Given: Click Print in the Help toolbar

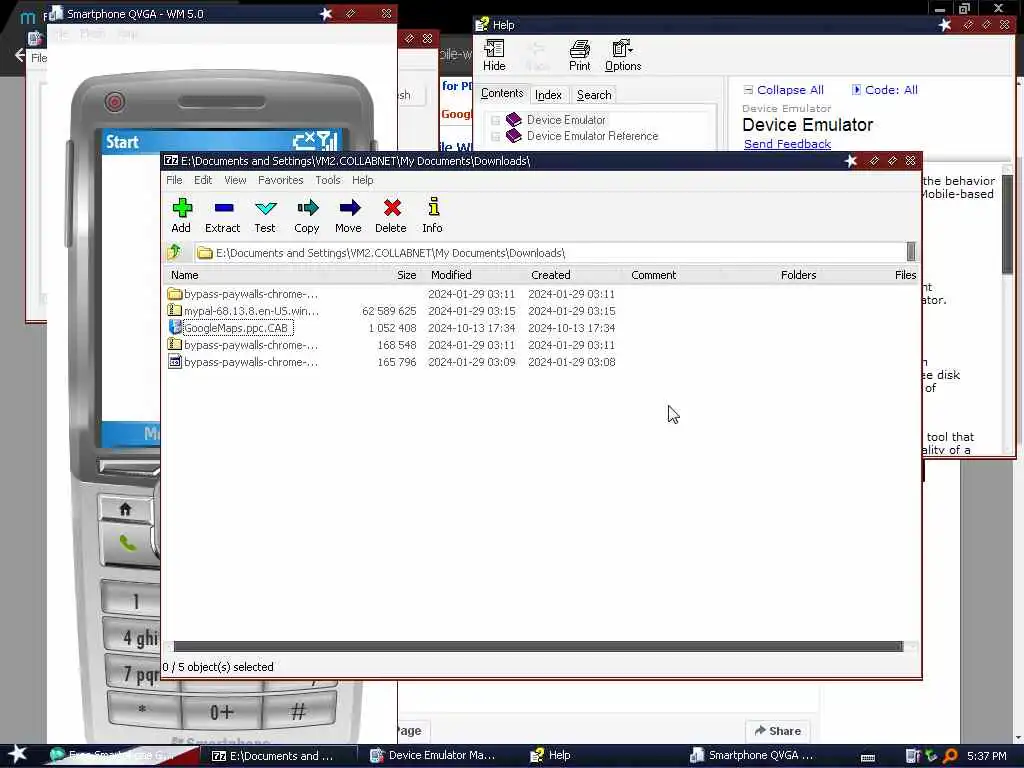Looking at the screenshot, I should 579,56.
